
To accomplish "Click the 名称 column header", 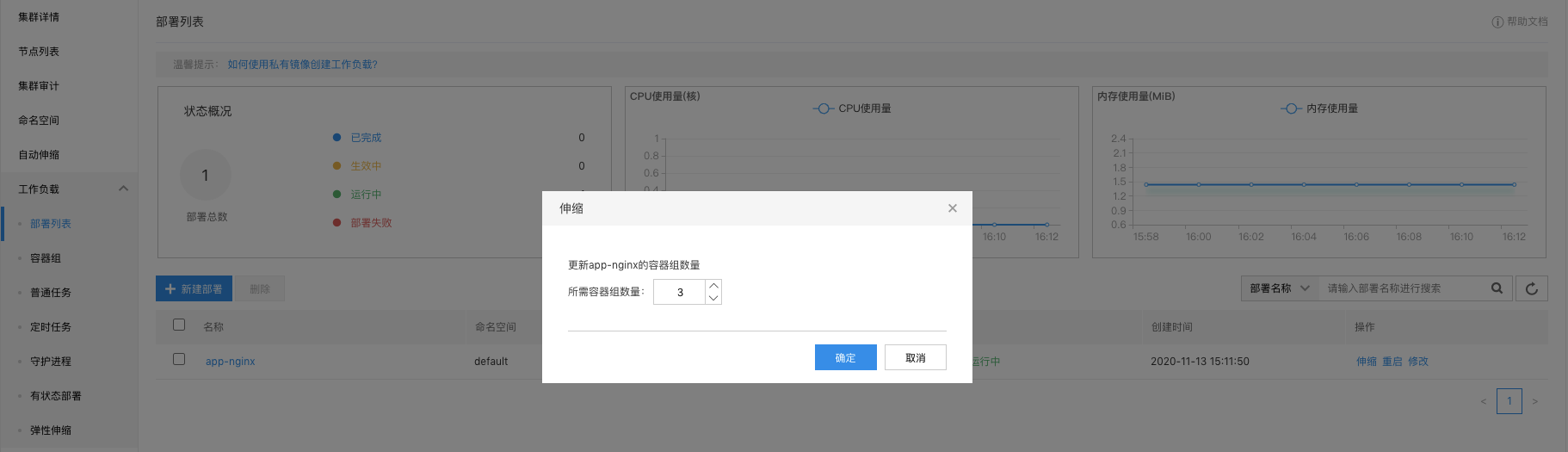I will [x=213, y=327].
